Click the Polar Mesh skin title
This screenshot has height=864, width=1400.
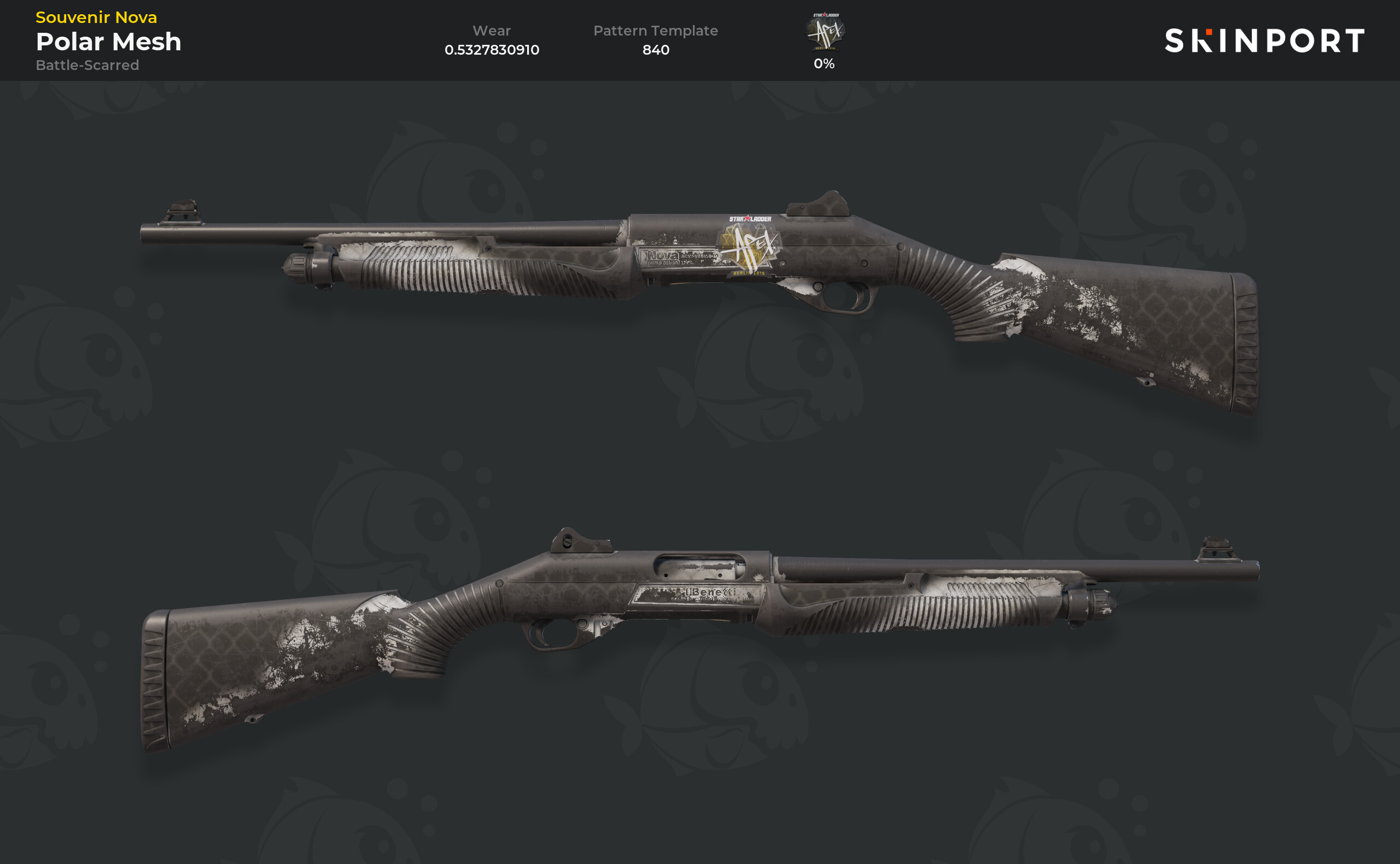tap(109, 42)
